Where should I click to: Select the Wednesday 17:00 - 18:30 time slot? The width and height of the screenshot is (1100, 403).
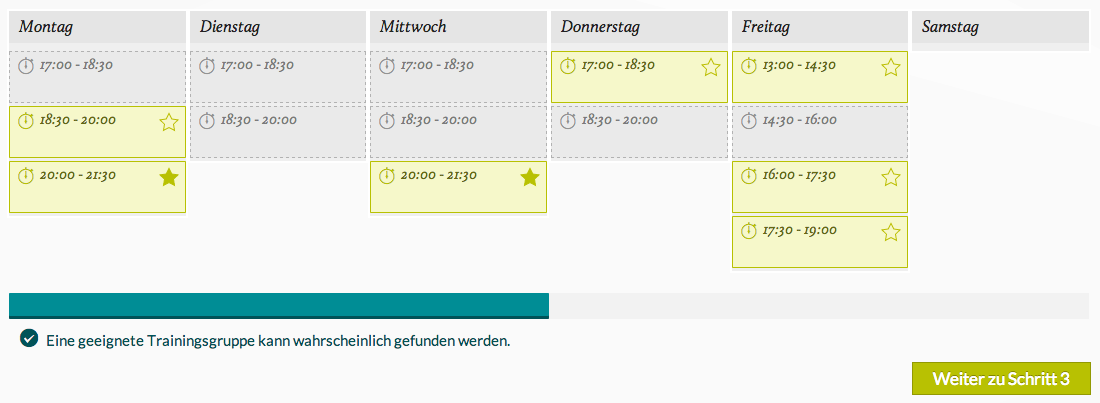459,77
